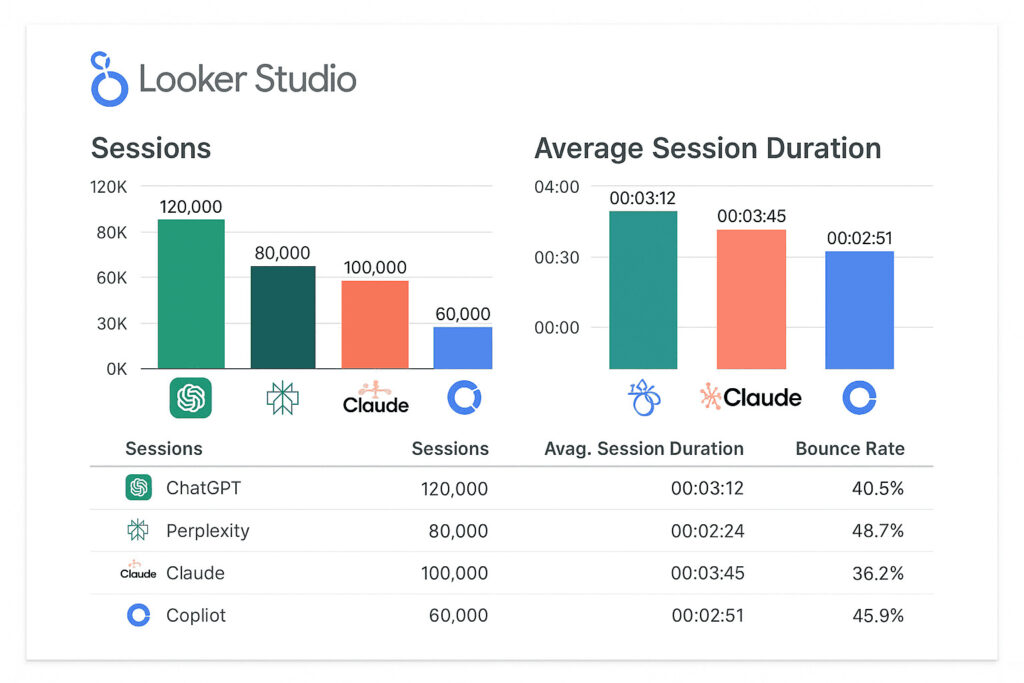Viewport: 1024px width, 683px height.
Task: Select the blue 60,000 bar in the Sessions chart
Action: click(x=463, y=348)
